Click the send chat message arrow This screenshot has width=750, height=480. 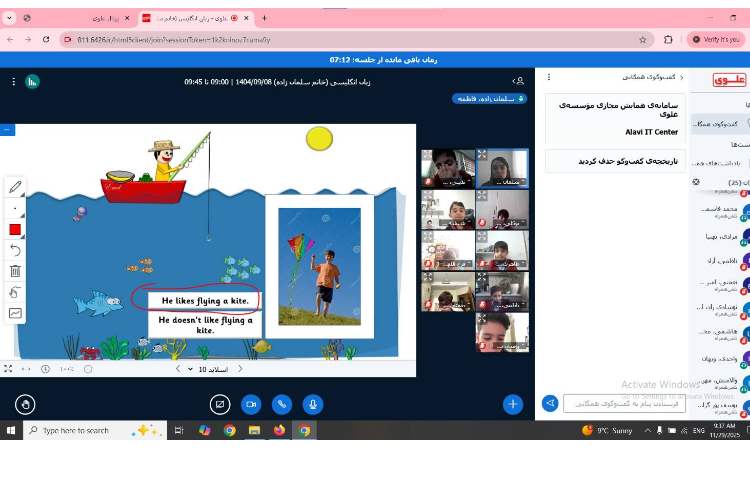coord(549,403)
